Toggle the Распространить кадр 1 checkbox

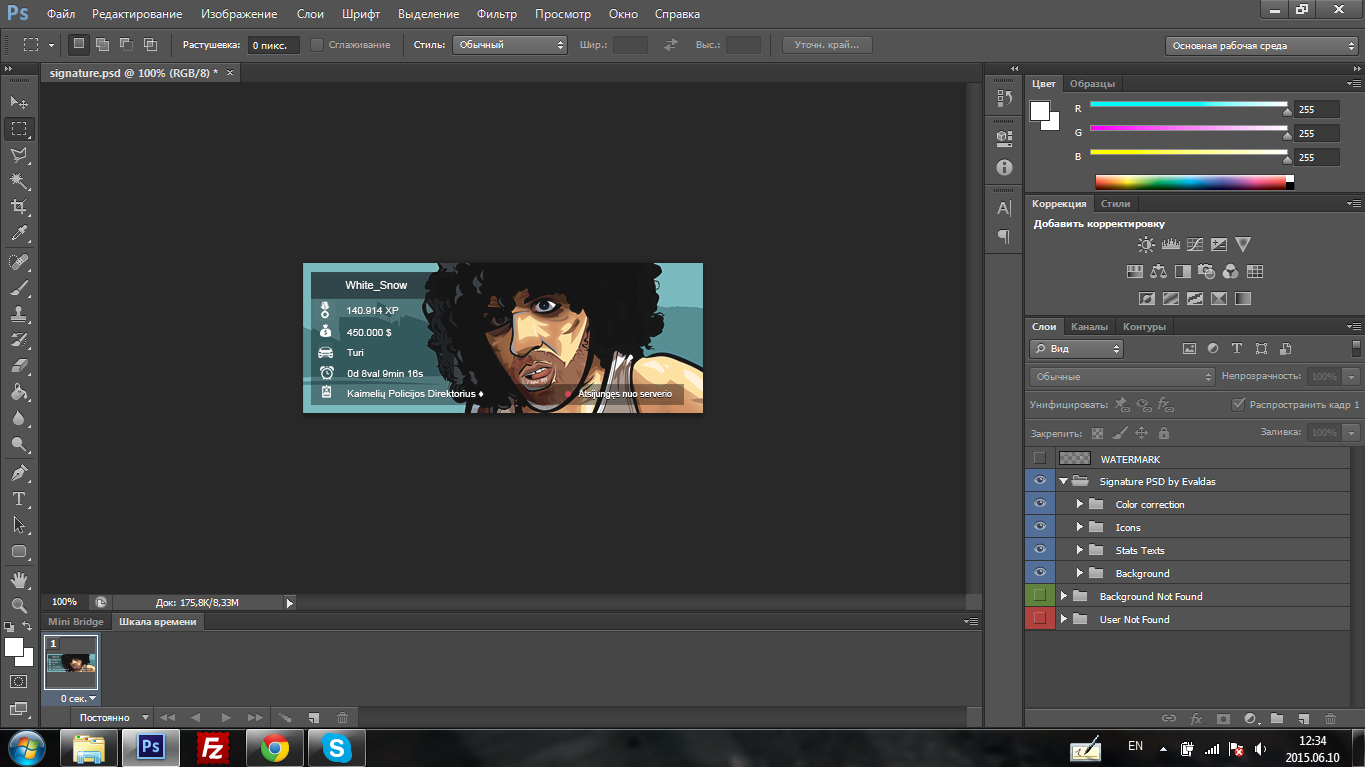(1238, 405)
